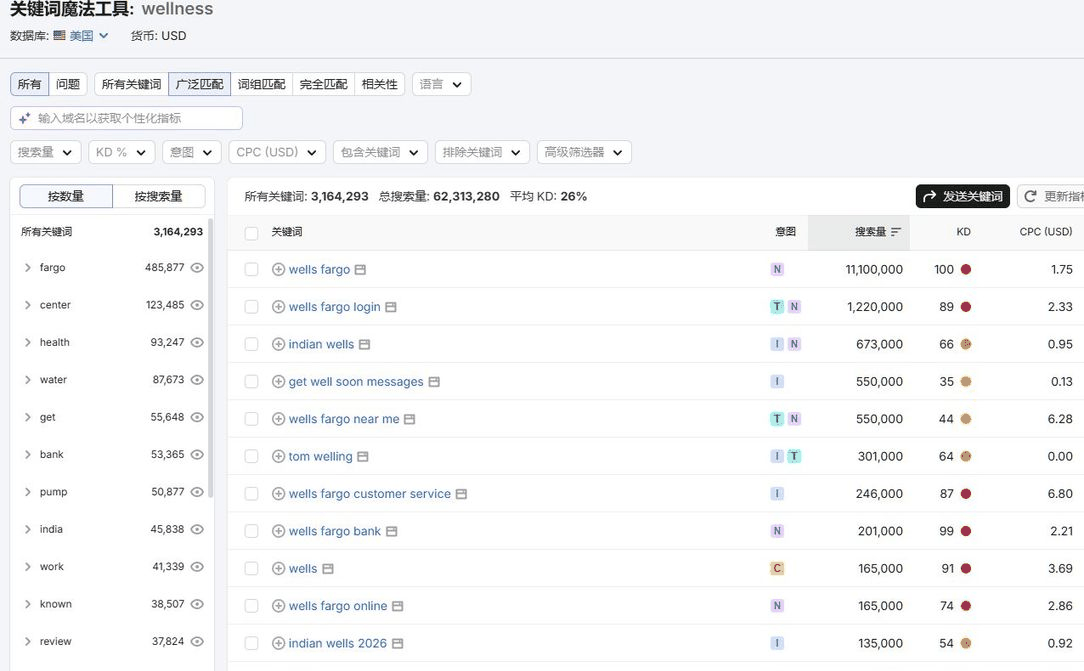Open SERP icon for wells fargo customer service
Image resolution: width=1084 pixels, height=671 pixels.
[461, 493]
